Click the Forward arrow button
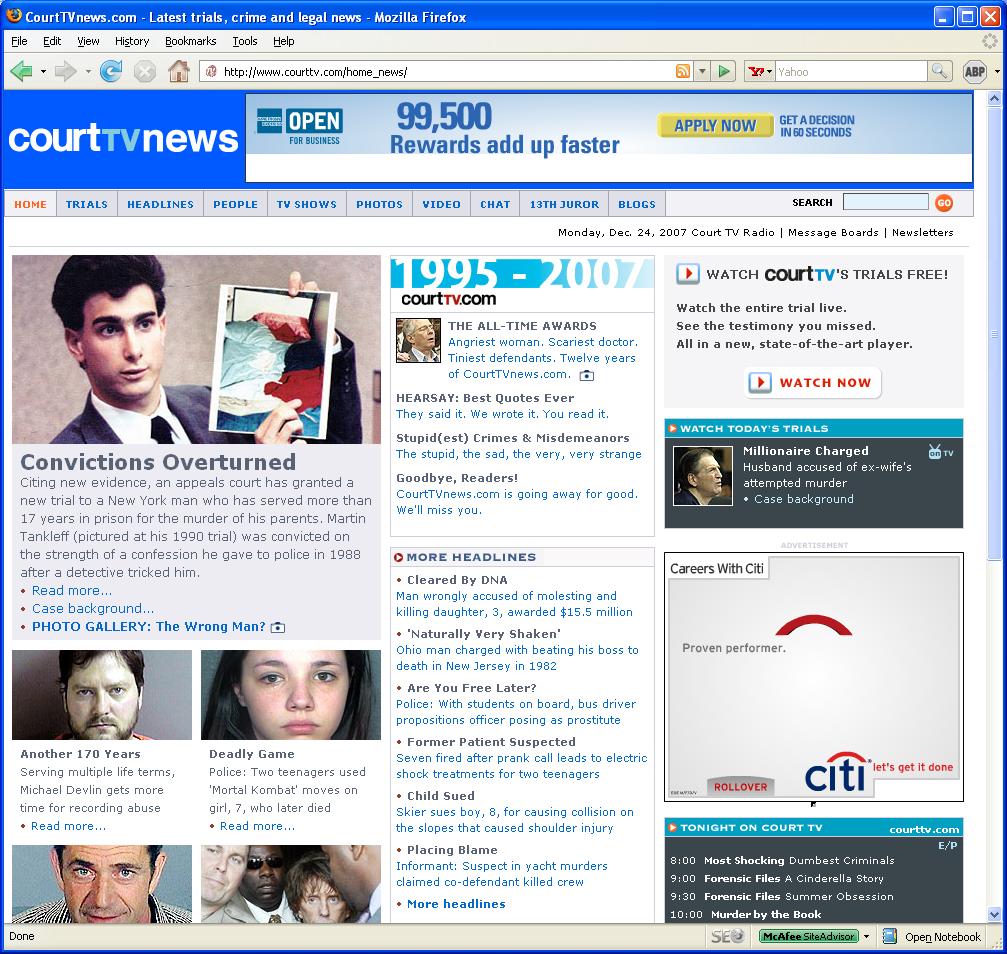 pyautogui.click(x=66, y=71)
